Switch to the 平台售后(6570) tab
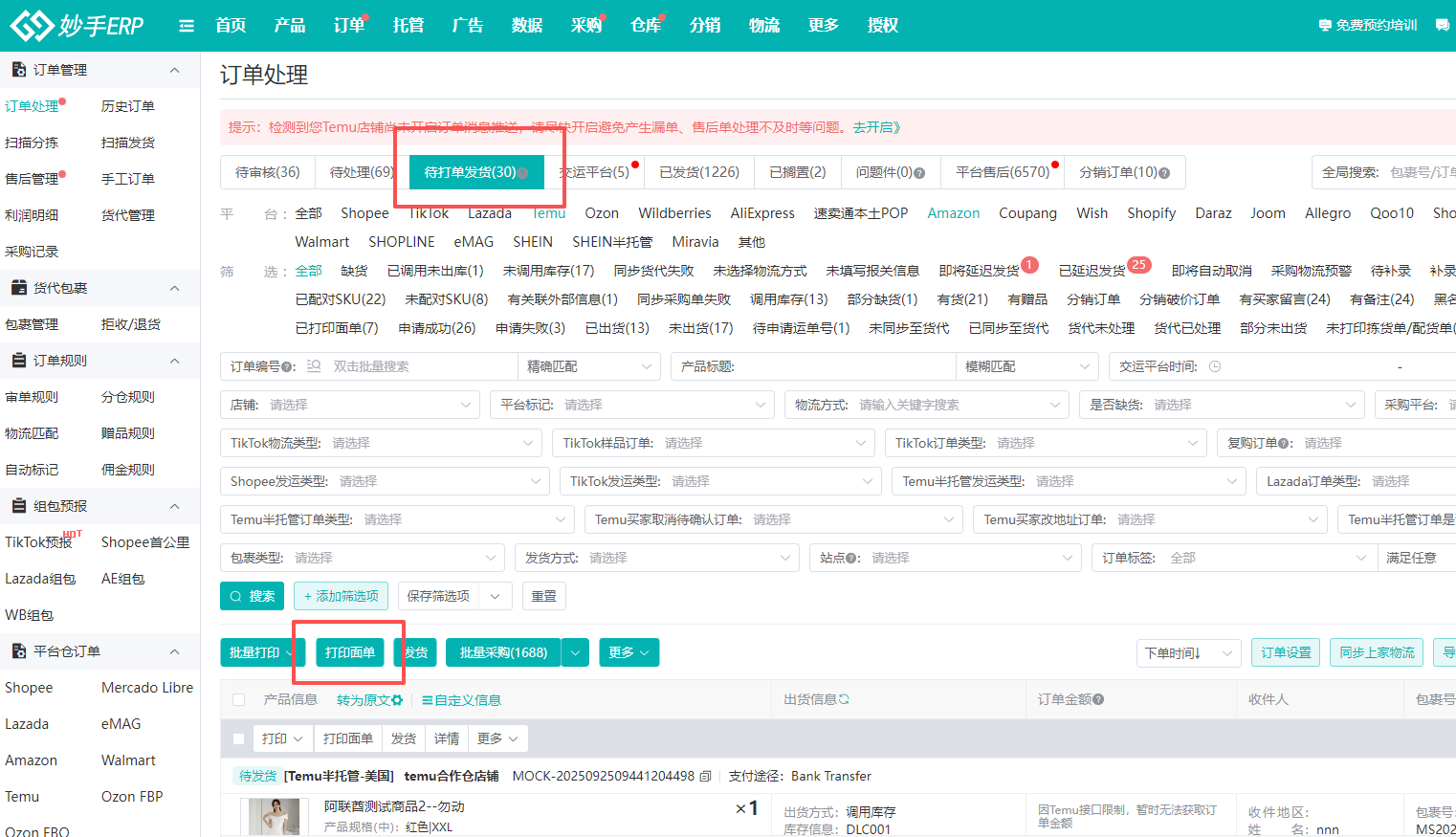 (x=1003, y=172)
